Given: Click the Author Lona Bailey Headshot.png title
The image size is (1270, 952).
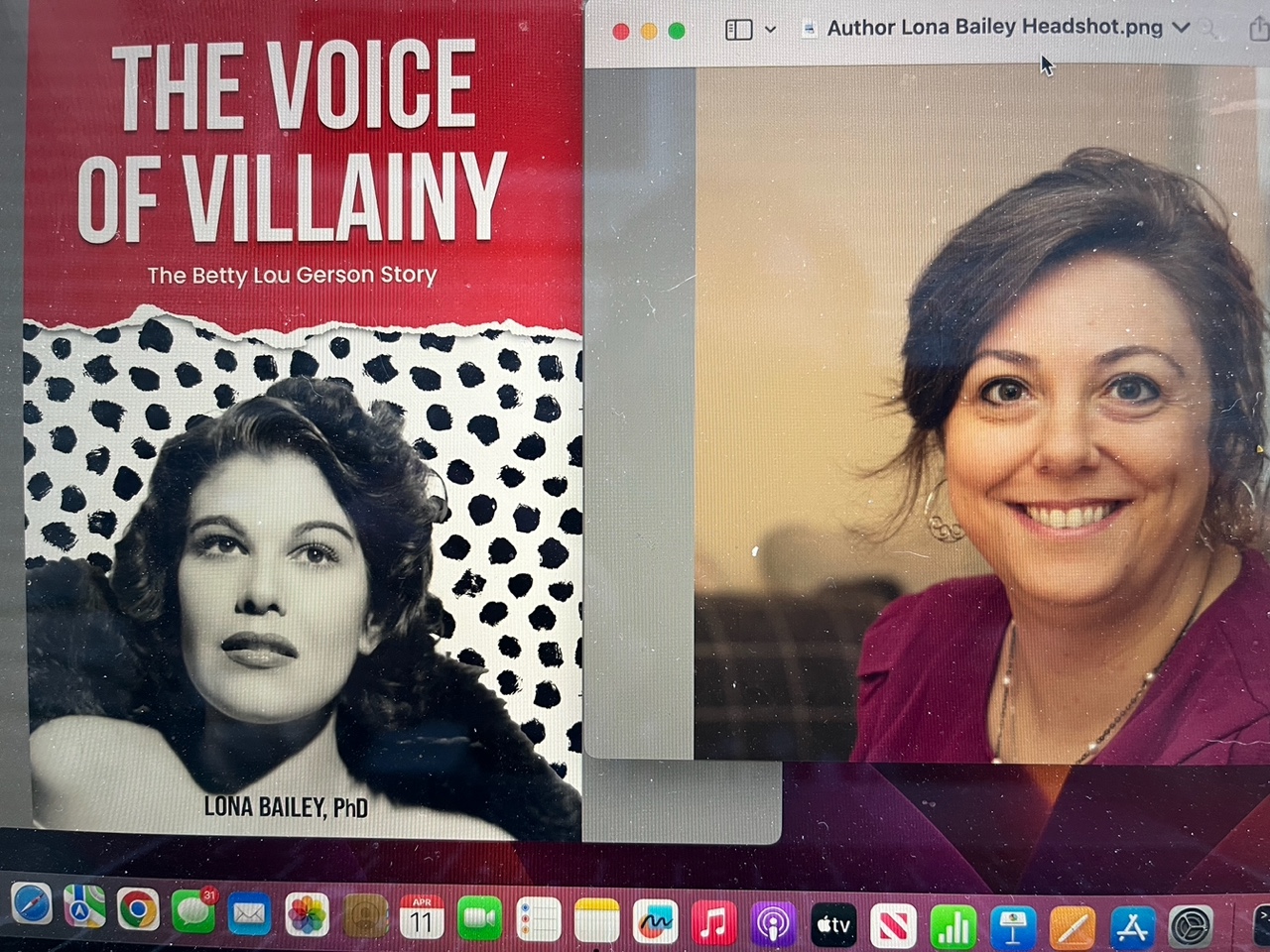Looking at the screenshot, I should [994, 27].
